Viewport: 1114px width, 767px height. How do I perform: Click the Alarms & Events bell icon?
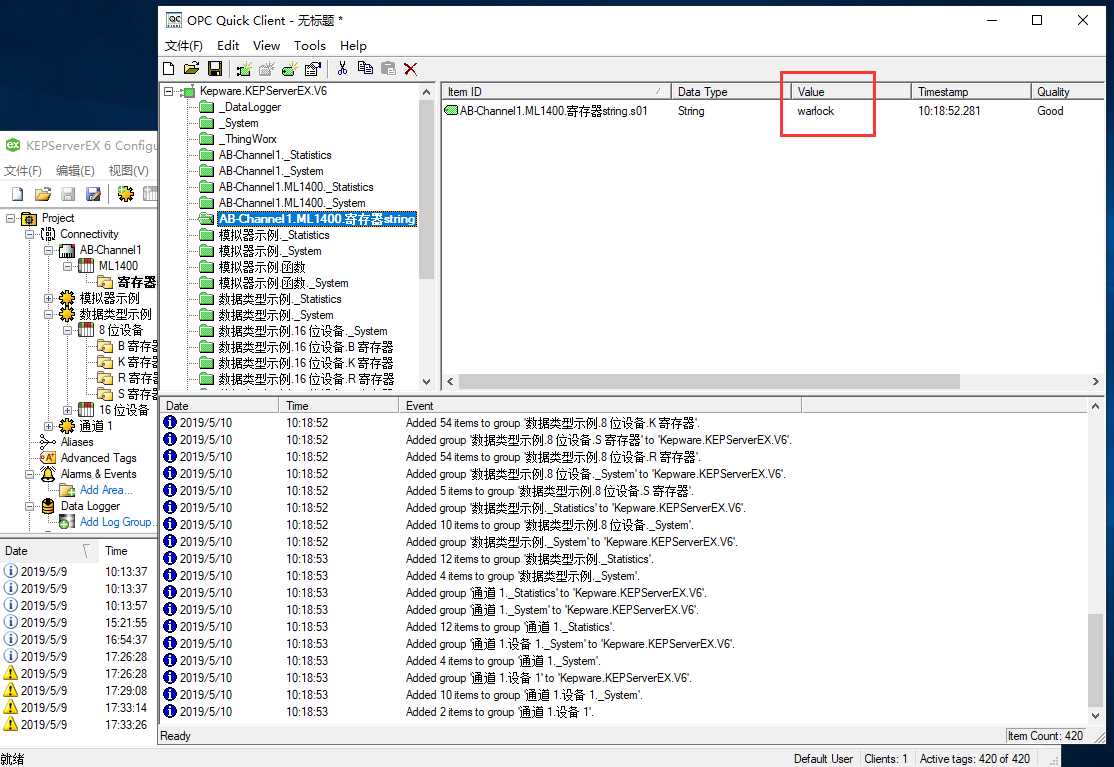48,474
